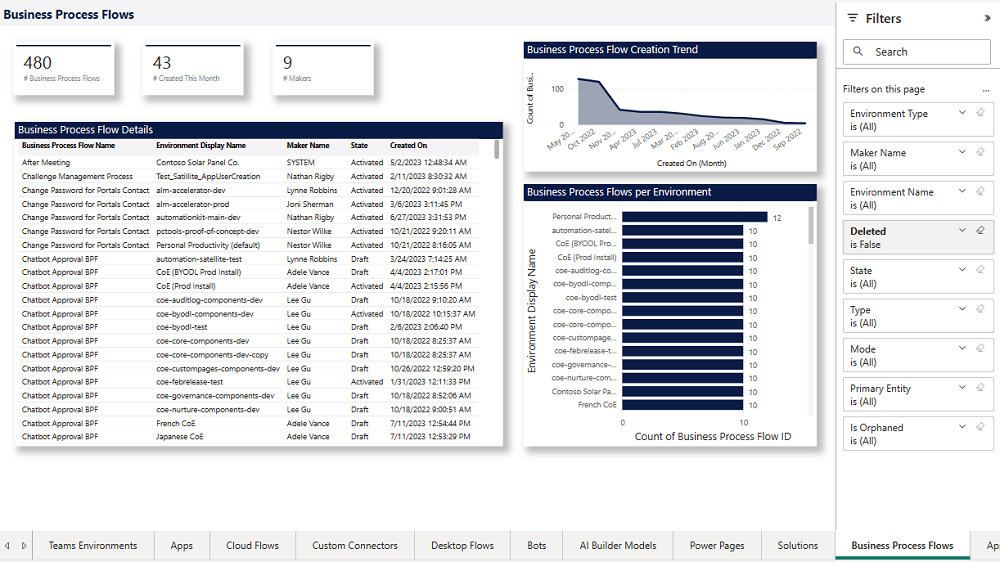Open the Desktop Flows tab

click(462, 545)
